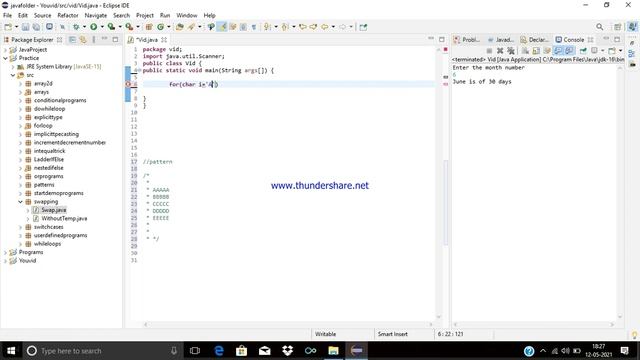Select the patterns package
640x360 pixels.
(44, 184)
